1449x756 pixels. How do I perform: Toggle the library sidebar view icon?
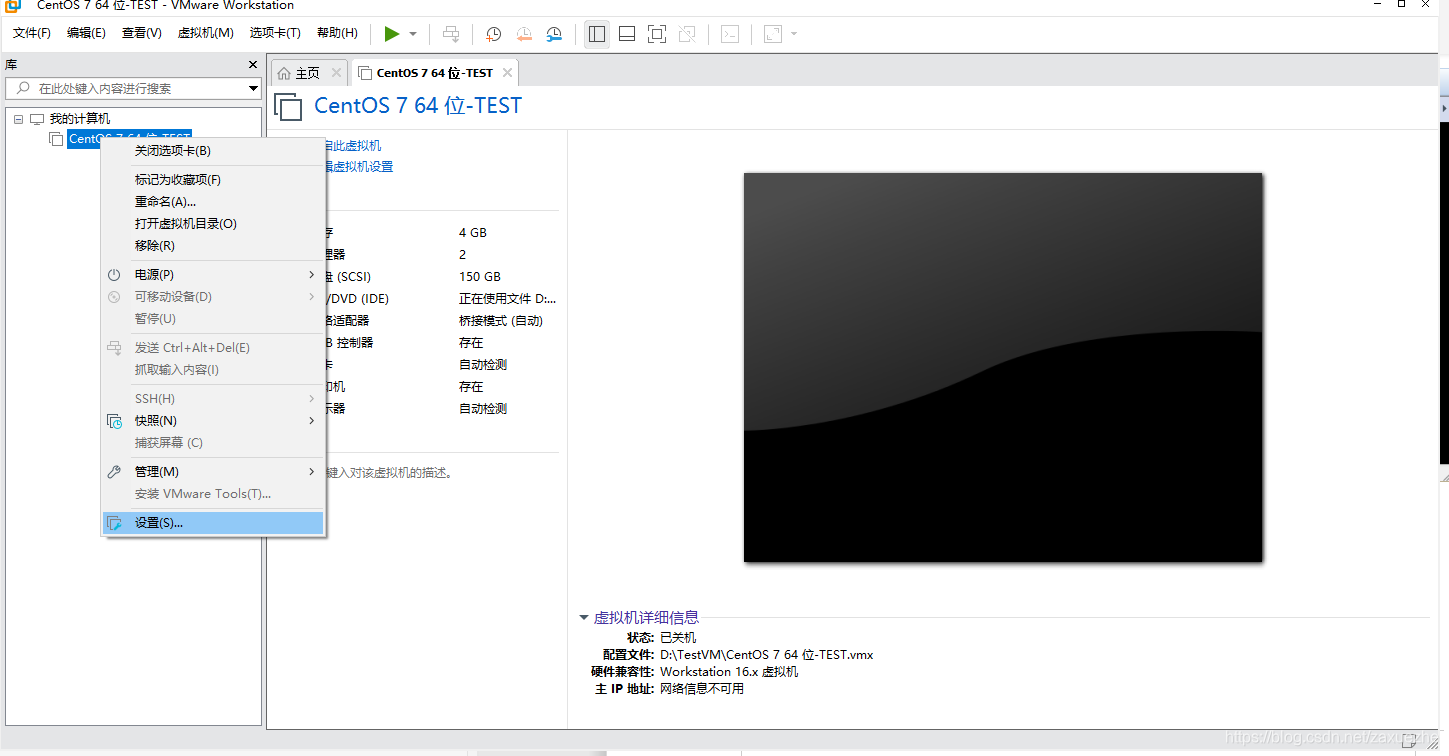[597, 34]
